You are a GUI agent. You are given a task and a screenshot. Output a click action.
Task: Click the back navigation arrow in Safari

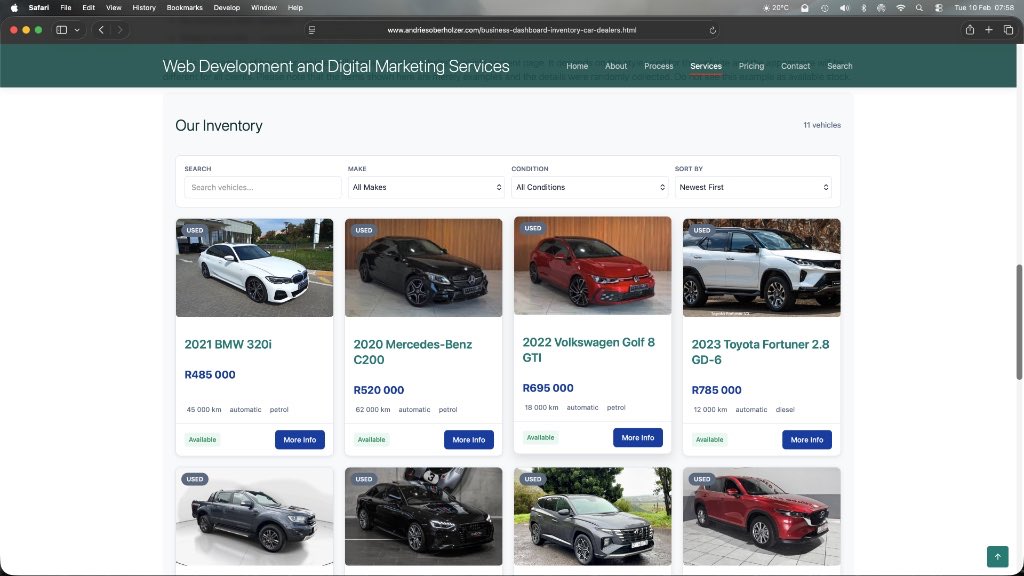click(x=101, y=29)
